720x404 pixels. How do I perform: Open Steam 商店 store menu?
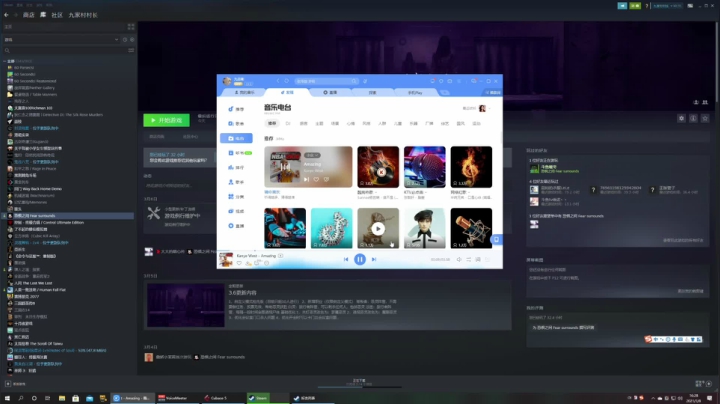28,15
